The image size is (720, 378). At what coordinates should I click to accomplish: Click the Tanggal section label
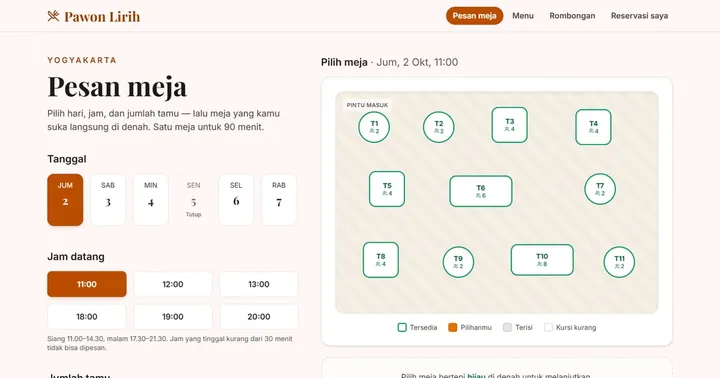(67, 159)
